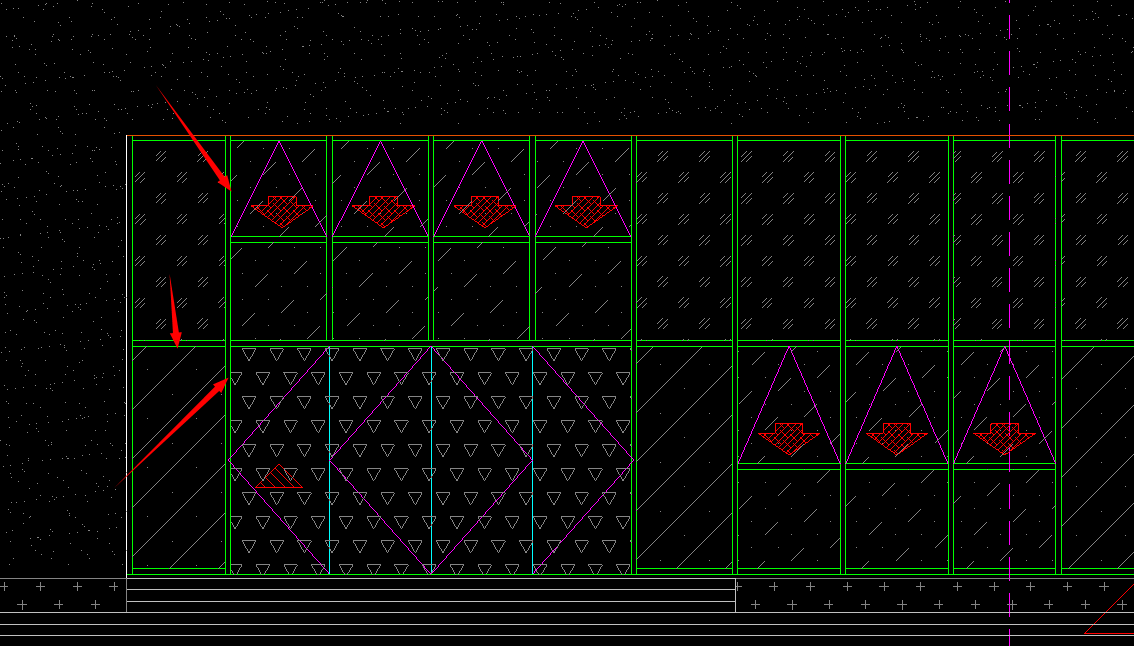Select the middle cyan vertical line

click(432, 460)
